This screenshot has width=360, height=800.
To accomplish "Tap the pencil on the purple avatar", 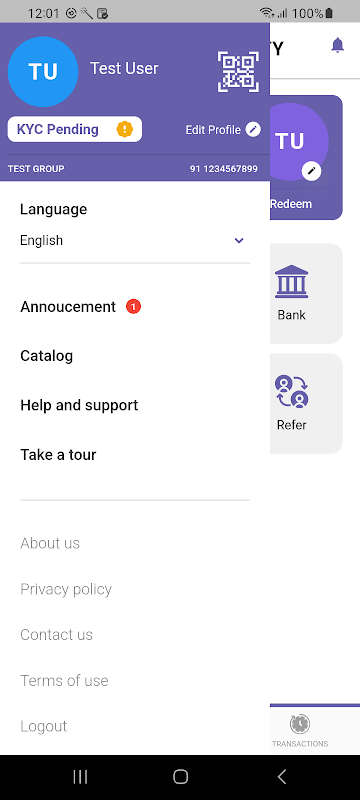I will (311, 171).
